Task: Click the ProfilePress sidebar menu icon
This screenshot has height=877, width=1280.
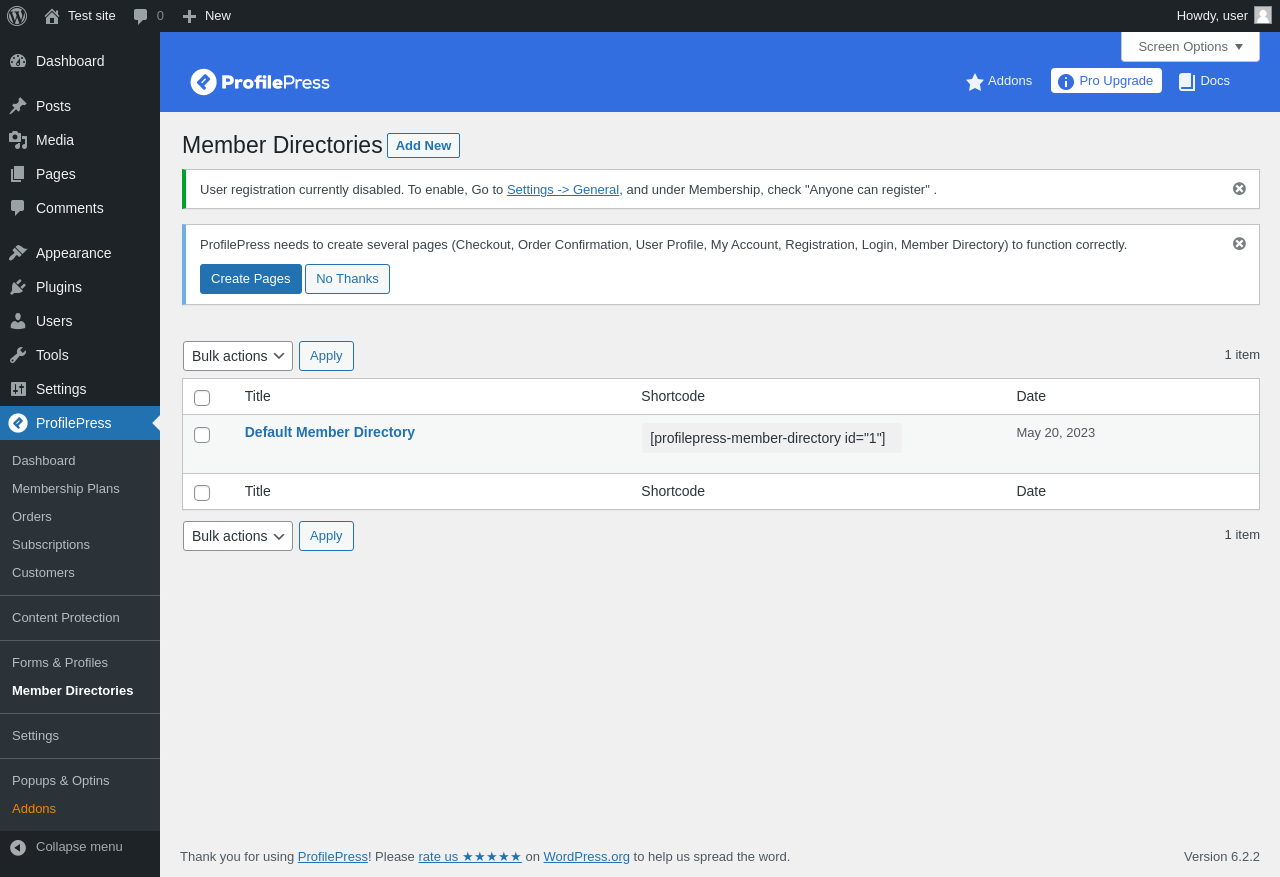Action: tap(18, 423)
